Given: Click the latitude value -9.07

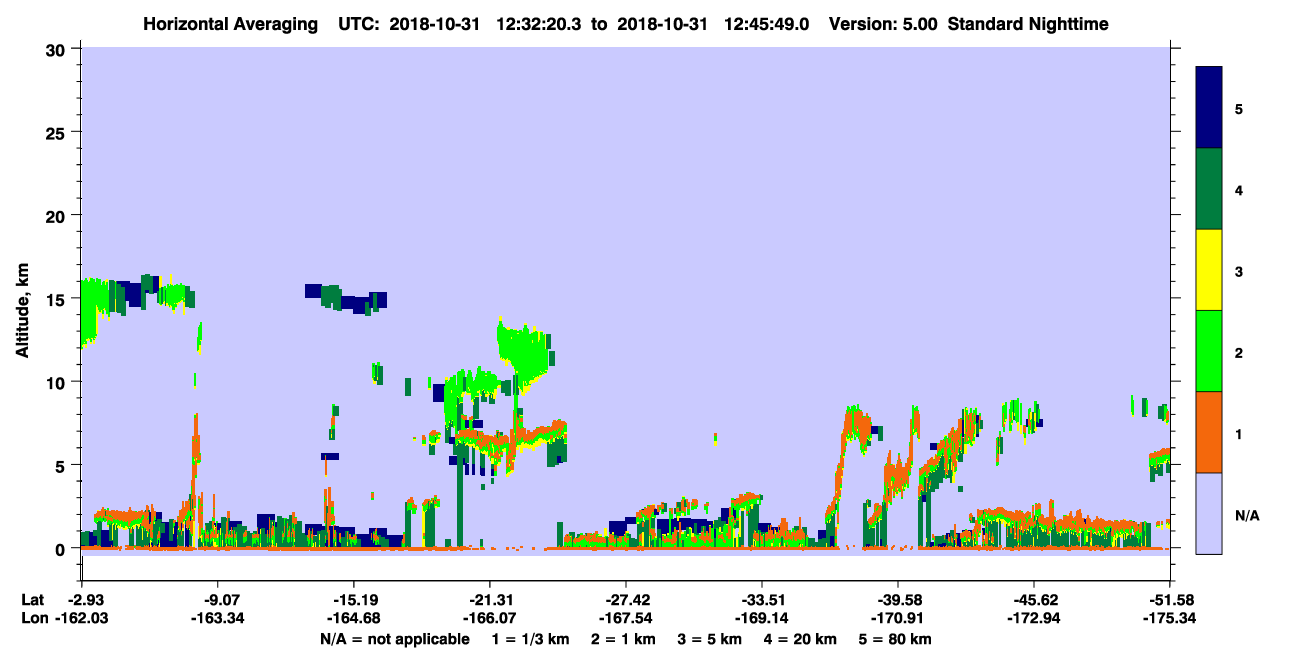Looking at the screenshot, I should [x=218, y=600].
